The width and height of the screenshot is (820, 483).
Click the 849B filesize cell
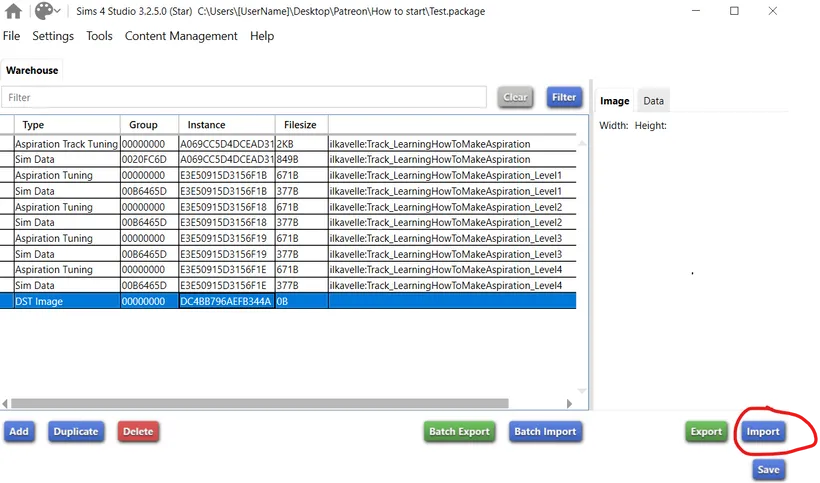coord(302,159)
